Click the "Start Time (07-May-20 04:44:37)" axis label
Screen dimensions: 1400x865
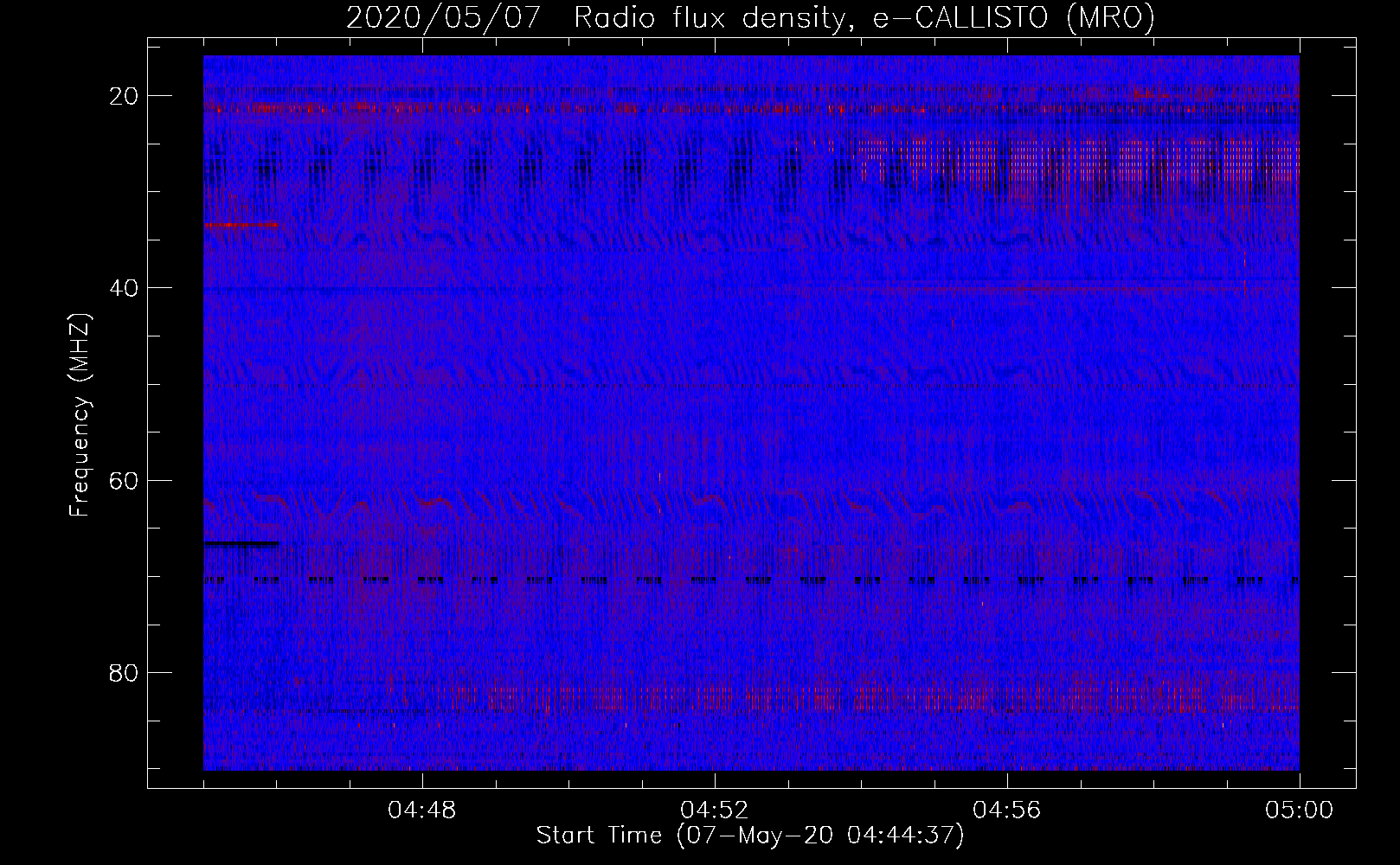(x=750, y=836)
